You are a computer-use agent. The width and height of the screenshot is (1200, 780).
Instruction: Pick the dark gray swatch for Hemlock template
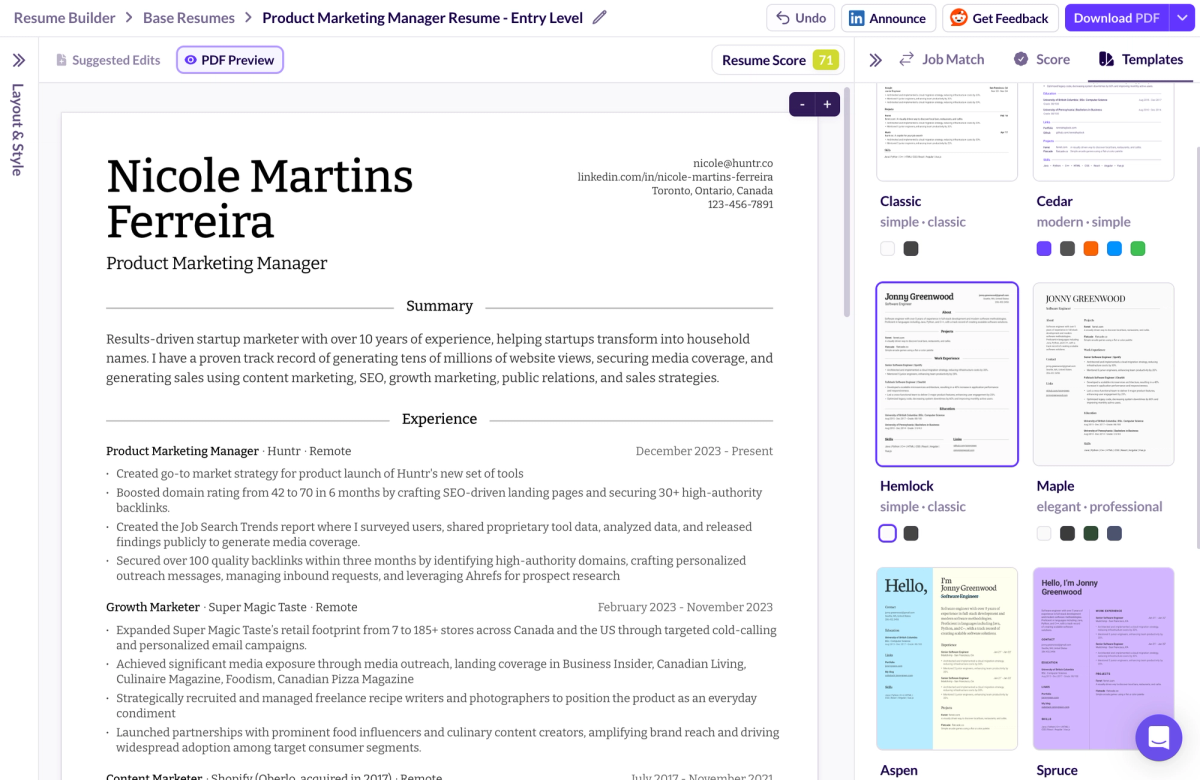click(x=911, y=533)
